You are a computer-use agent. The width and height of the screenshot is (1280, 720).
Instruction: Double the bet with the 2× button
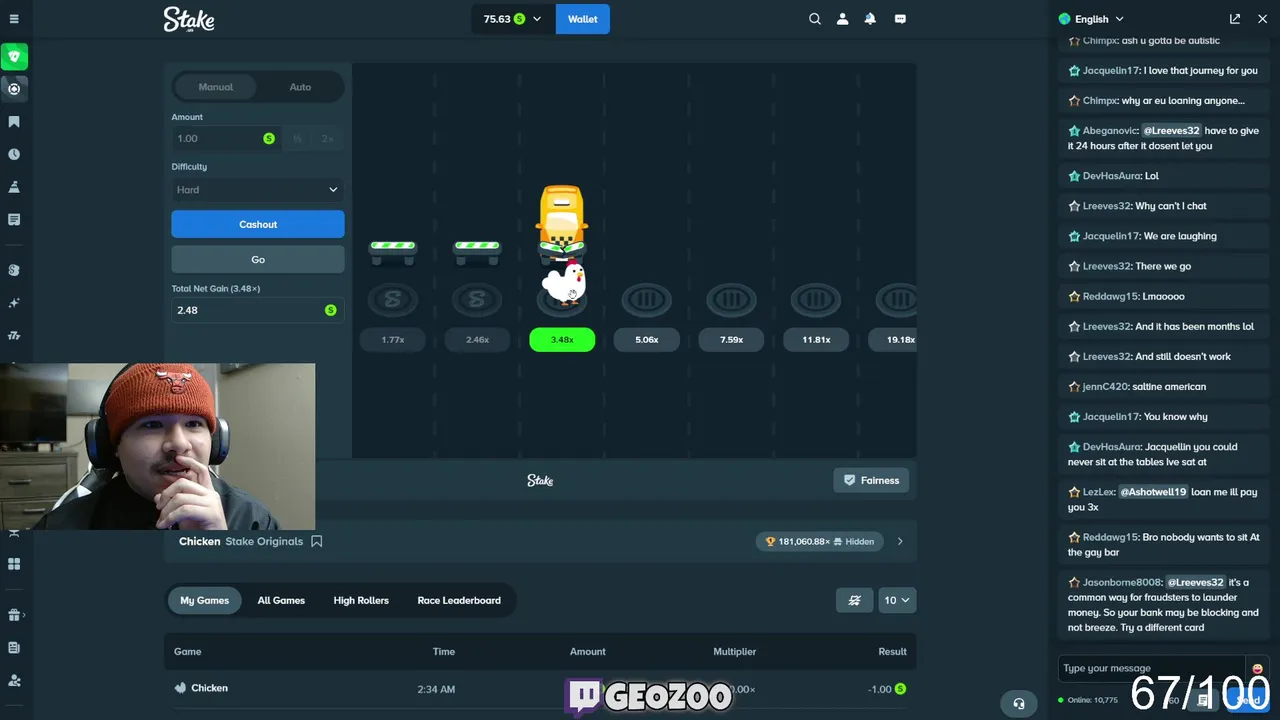[x=327, y=139]
